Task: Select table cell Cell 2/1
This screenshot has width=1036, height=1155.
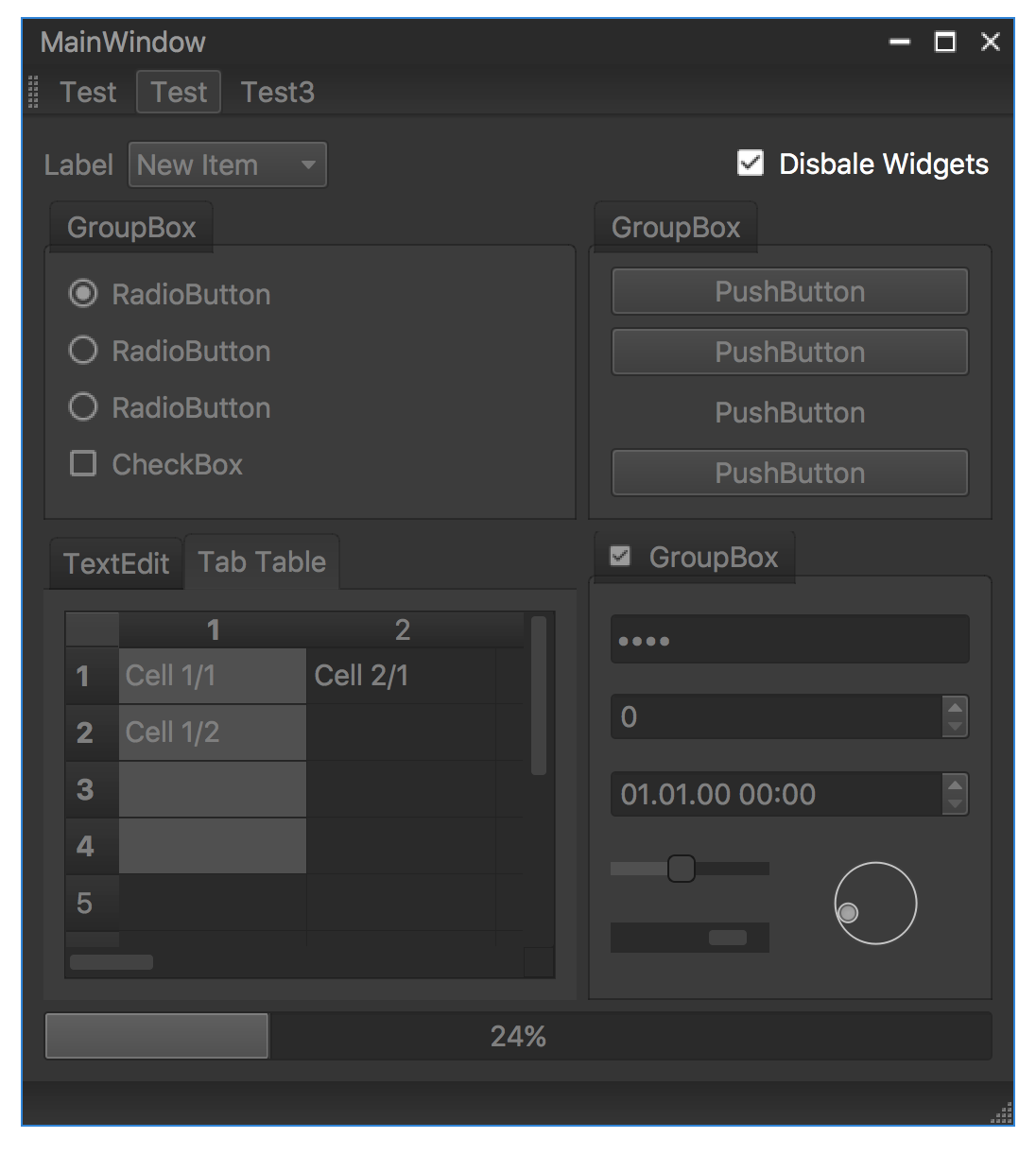Action: (400, 676)
